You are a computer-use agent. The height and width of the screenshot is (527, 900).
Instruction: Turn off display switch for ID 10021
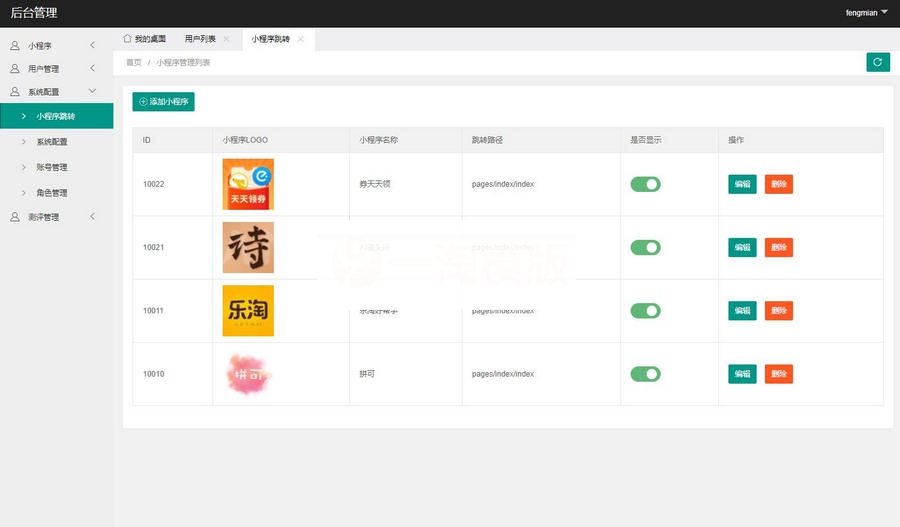coord(645,247)
